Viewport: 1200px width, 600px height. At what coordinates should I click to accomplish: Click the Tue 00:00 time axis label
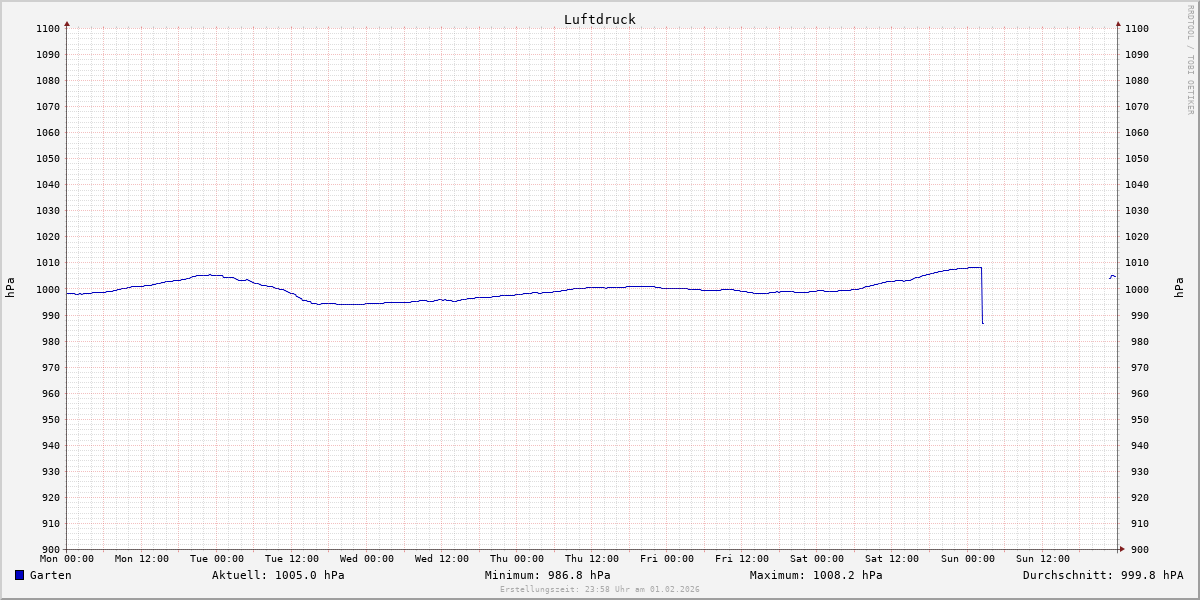tap(217, 559)
